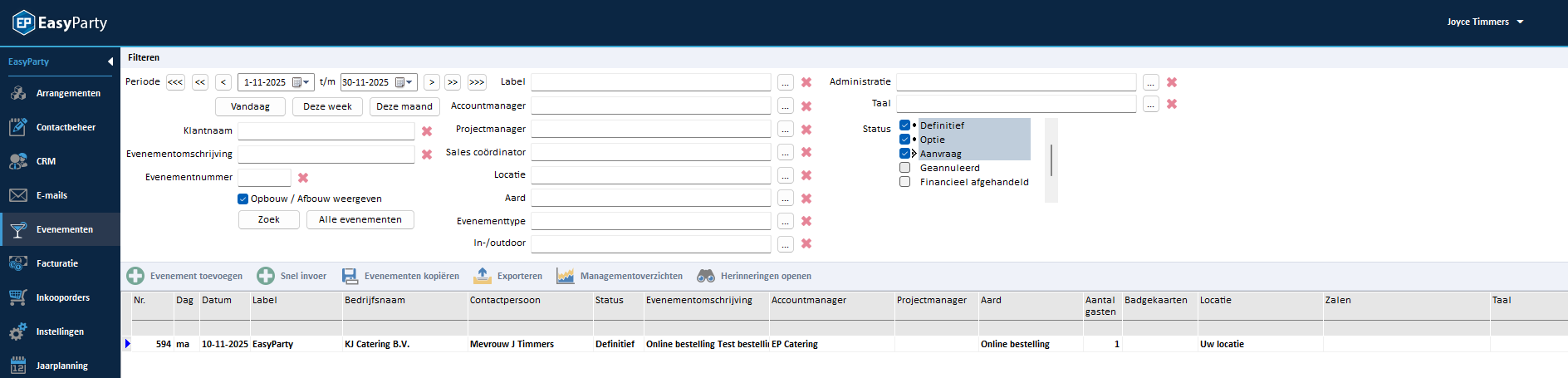Go to Contactbeheer in the sidebar
Screen dimensions: 1568x378
click(66, 127)
